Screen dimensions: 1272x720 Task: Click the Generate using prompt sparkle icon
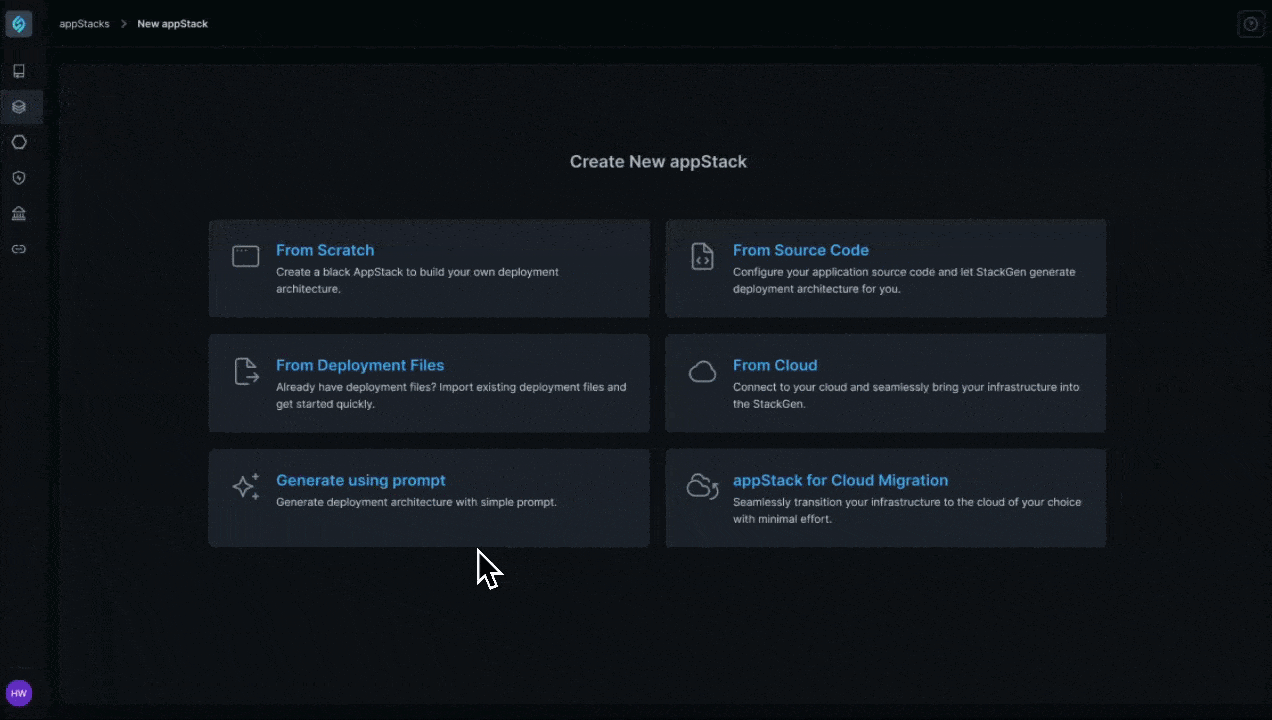[245, 486]
